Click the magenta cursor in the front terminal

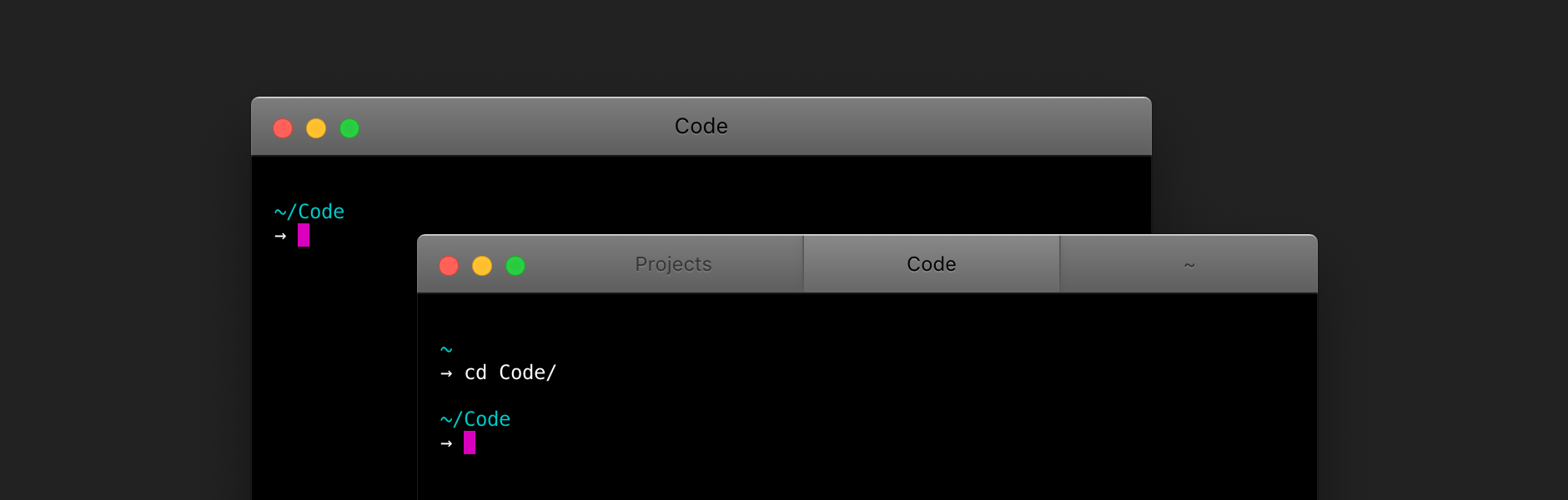470,442
